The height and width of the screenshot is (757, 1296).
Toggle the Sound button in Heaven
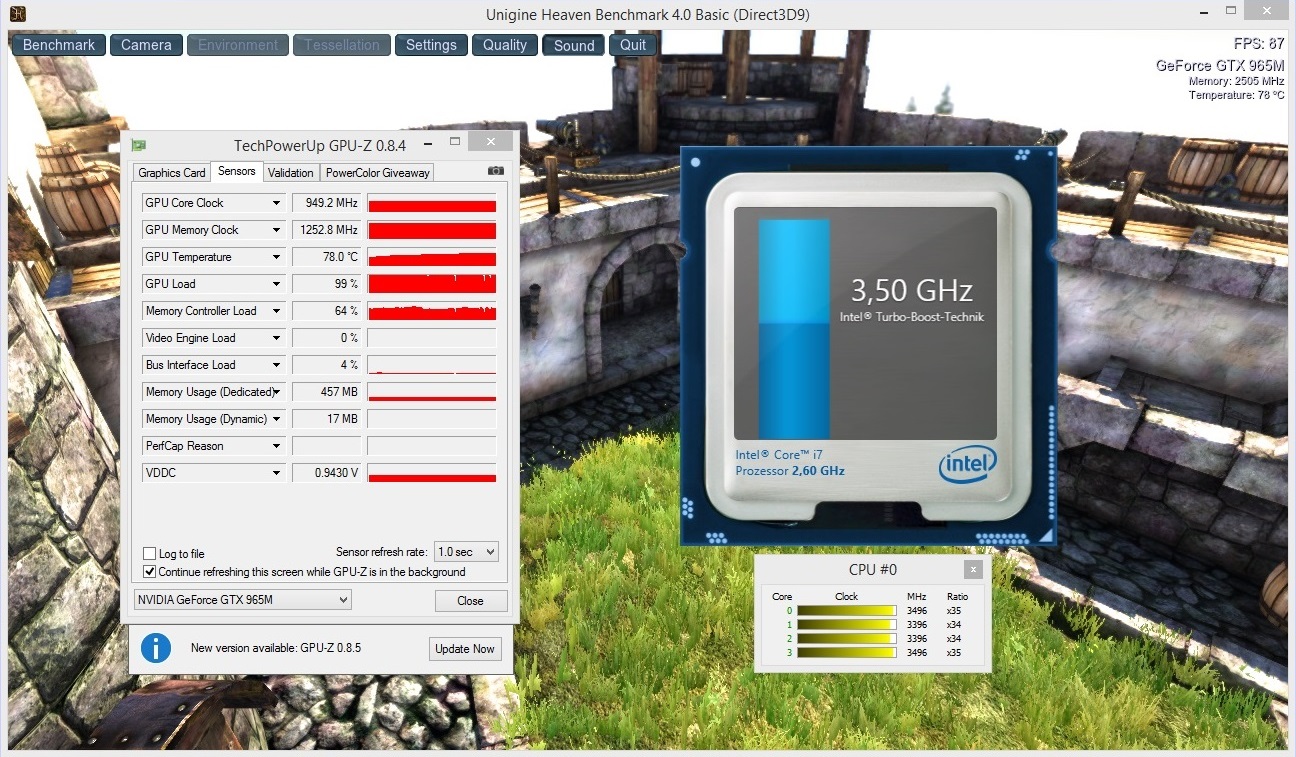[x=574, y=45]
